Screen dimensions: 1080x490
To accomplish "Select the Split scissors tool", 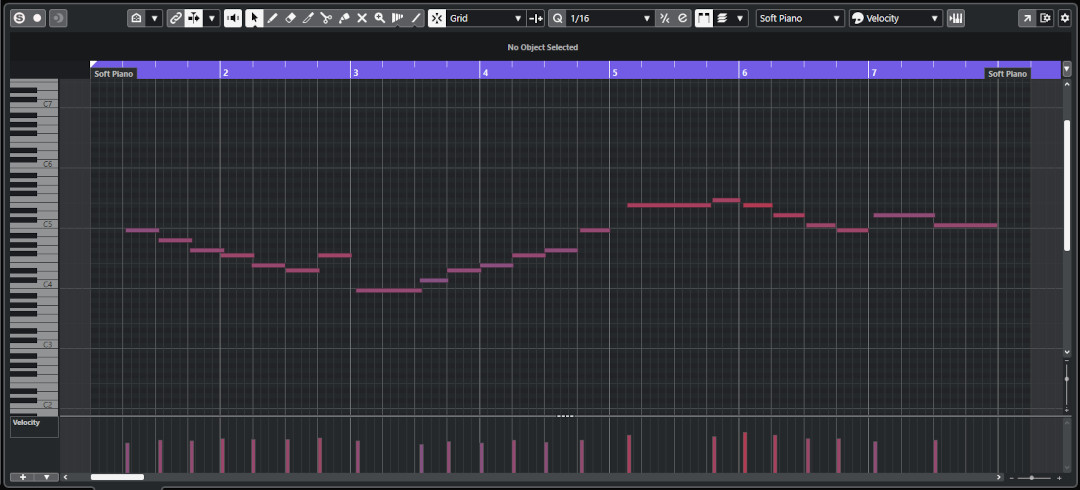I will click(326, 19).
